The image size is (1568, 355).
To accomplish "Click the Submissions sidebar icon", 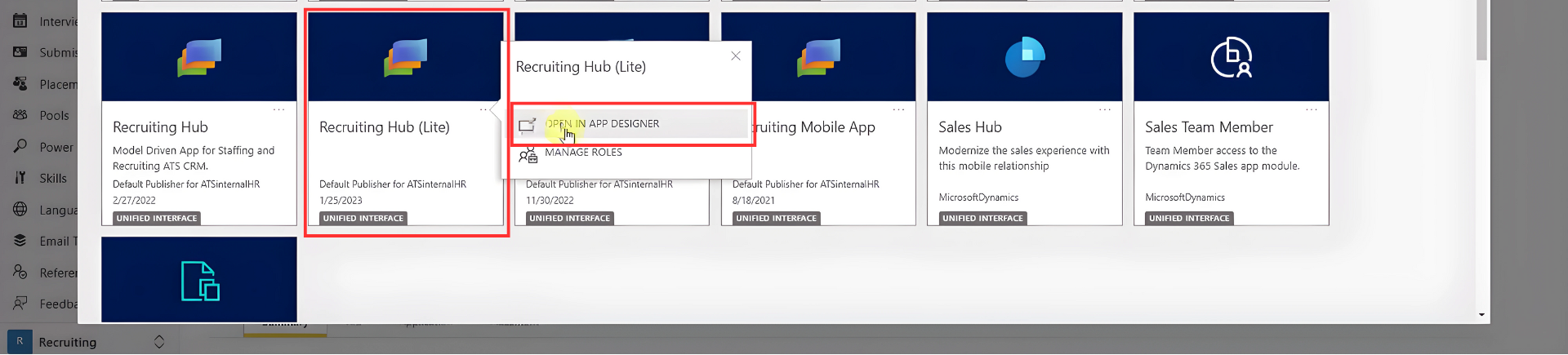I will (20, 52).
